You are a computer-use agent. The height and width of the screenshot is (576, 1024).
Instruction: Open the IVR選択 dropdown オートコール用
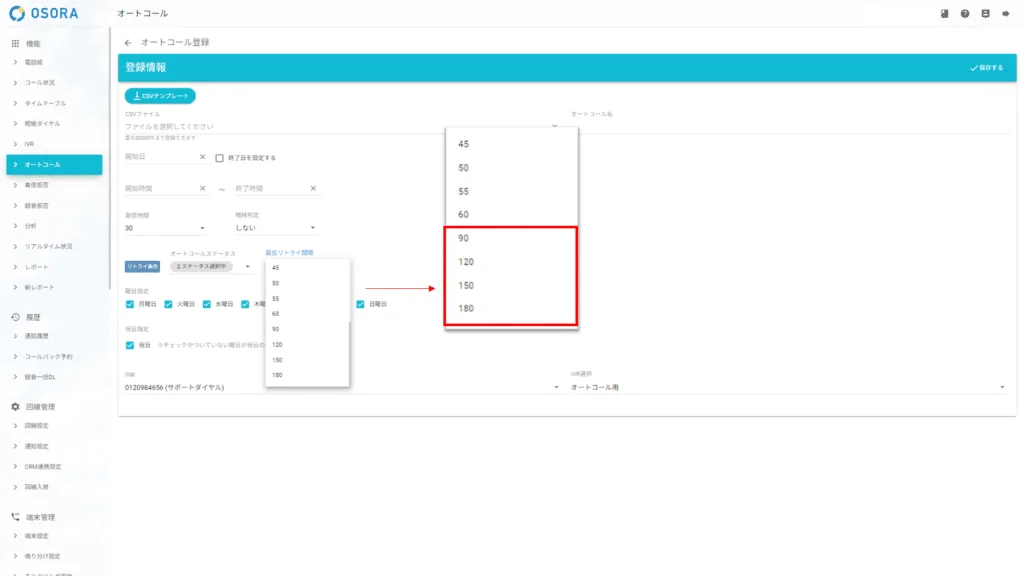click(x=788, y=387)
